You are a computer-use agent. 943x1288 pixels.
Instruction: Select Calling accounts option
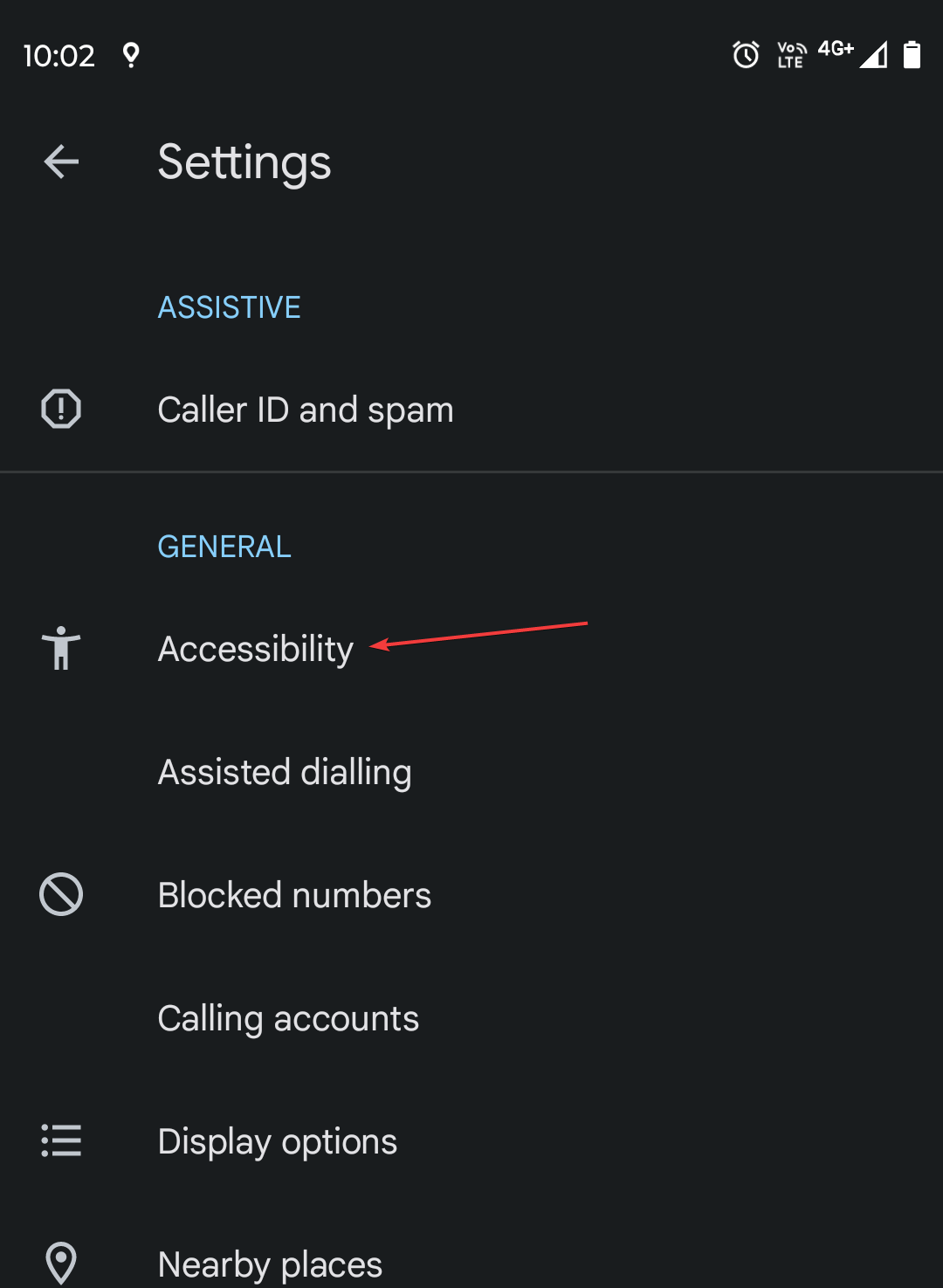point(288,1019)
